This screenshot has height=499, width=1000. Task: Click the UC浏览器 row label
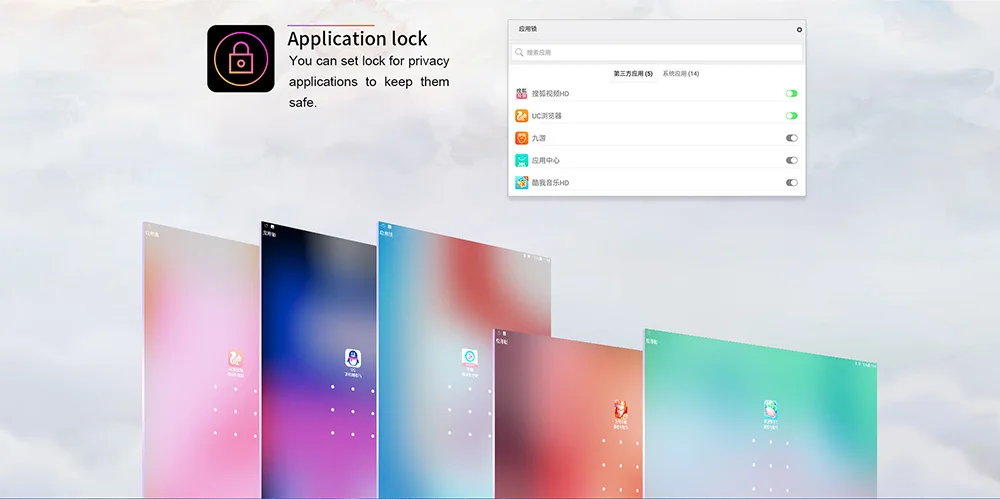[547, 115]
